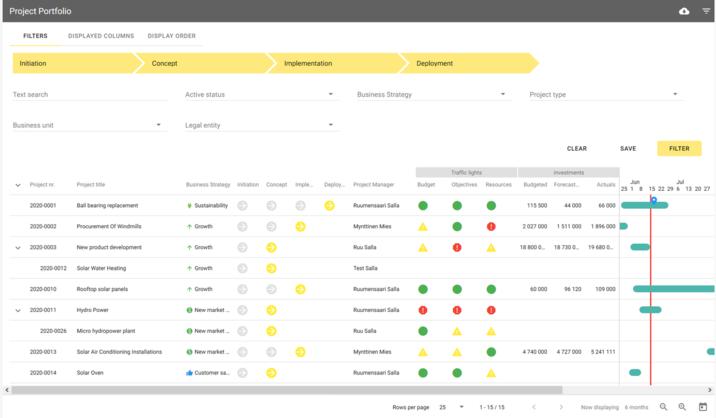This screenshot has height=418, width=716.
Task: Click yellow Deployment arrow for Ball bearing replacement
Action: tap(329, 206)
